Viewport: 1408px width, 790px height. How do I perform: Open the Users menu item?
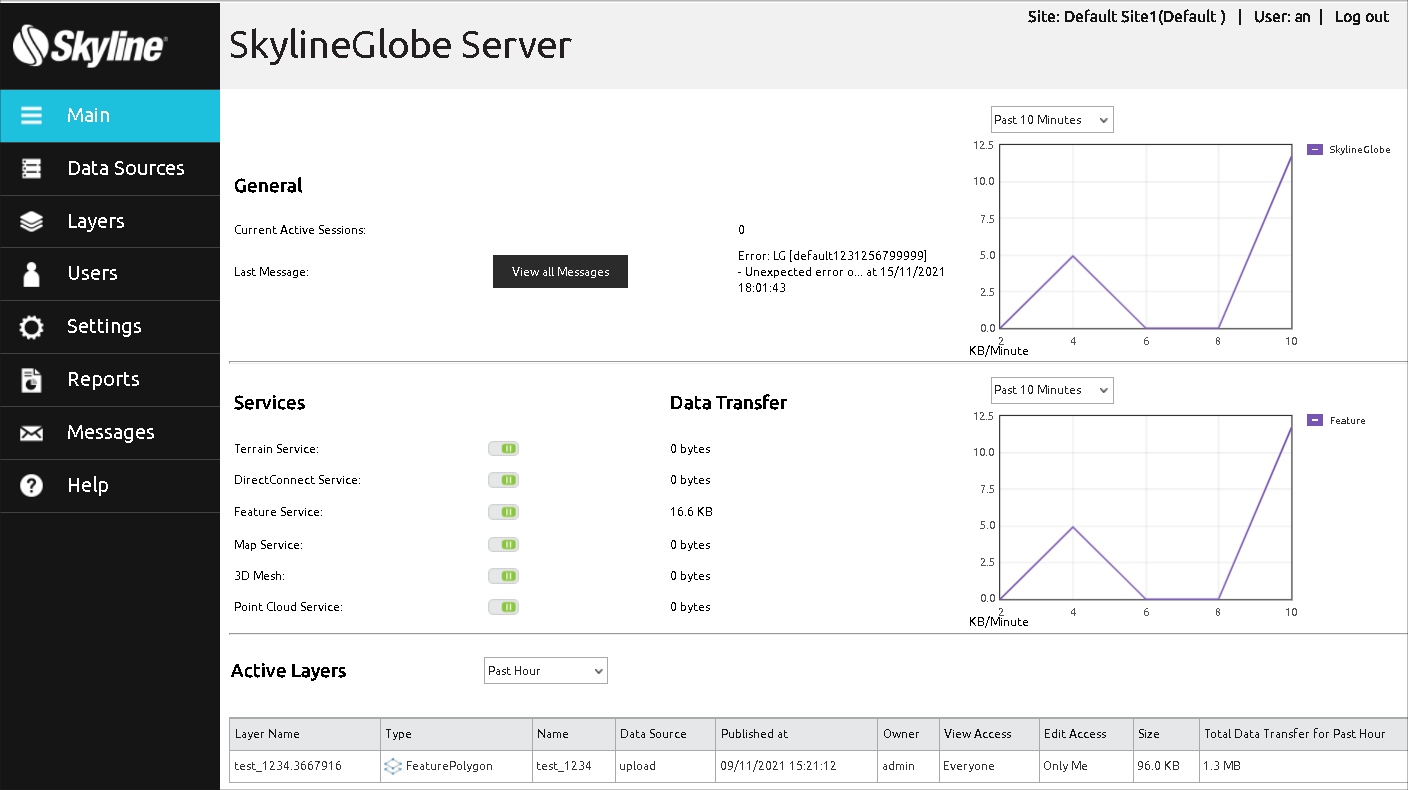click(x=110, y=274)
